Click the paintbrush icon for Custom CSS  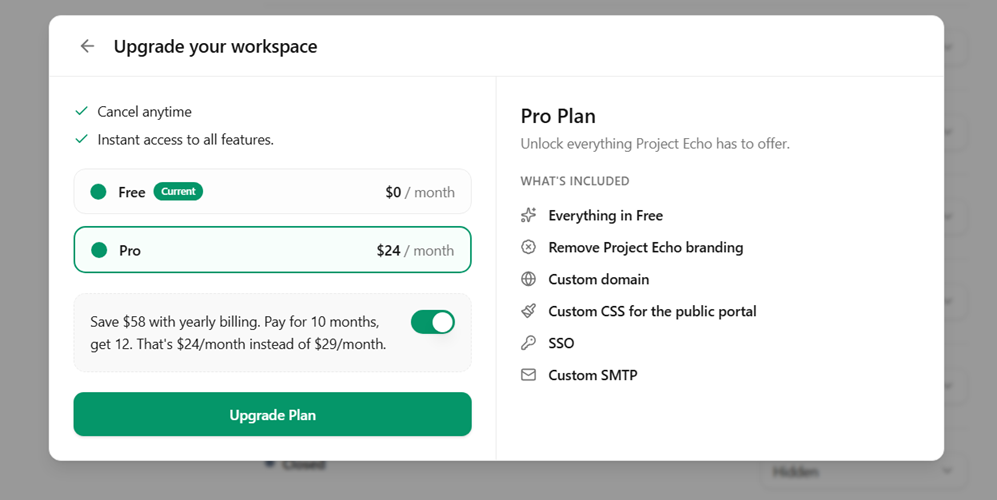pos(528,310)
